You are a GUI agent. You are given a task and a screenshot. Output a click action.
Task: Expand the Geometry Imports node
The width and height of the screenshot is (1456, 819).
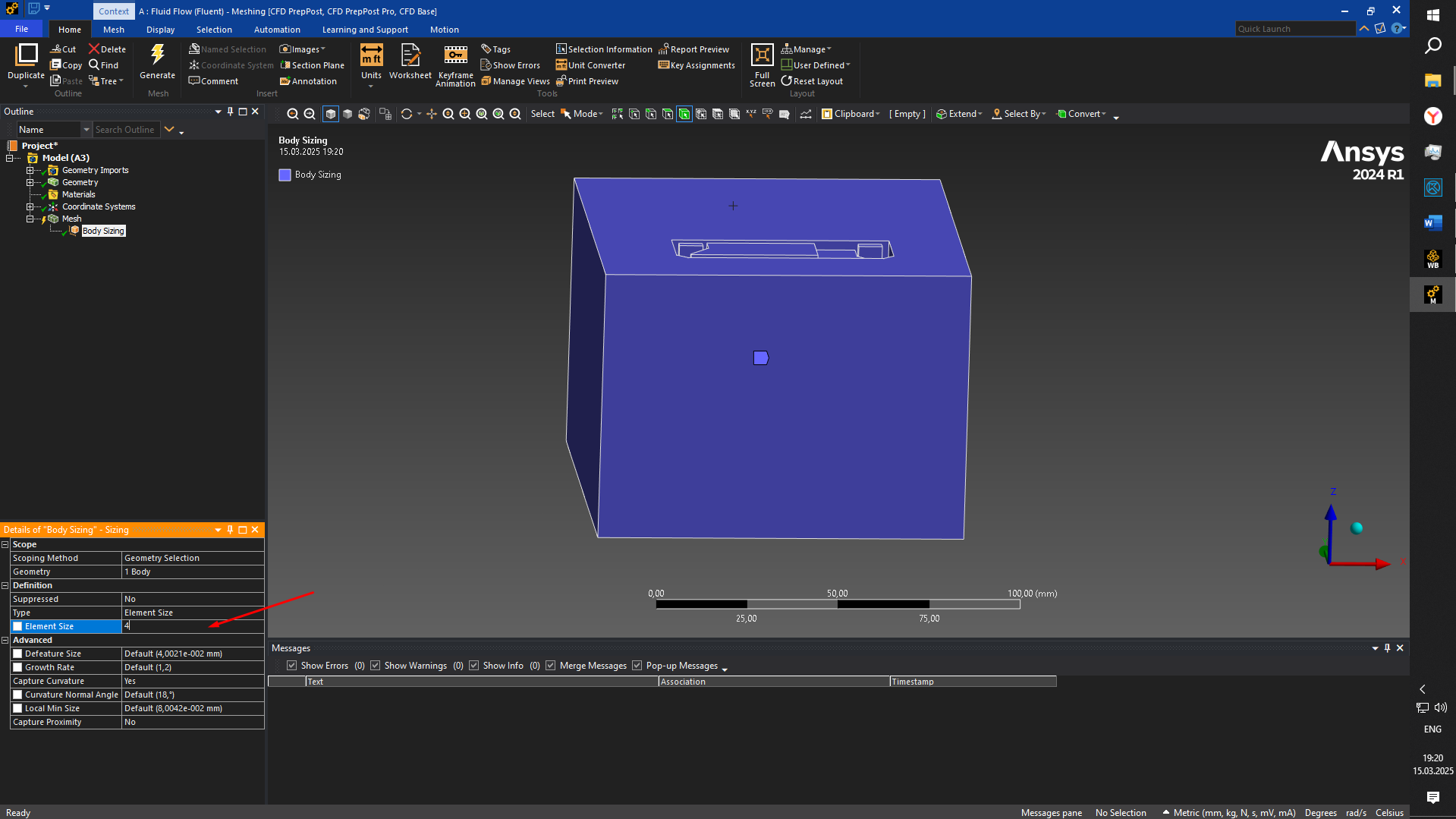coord(30,170)
